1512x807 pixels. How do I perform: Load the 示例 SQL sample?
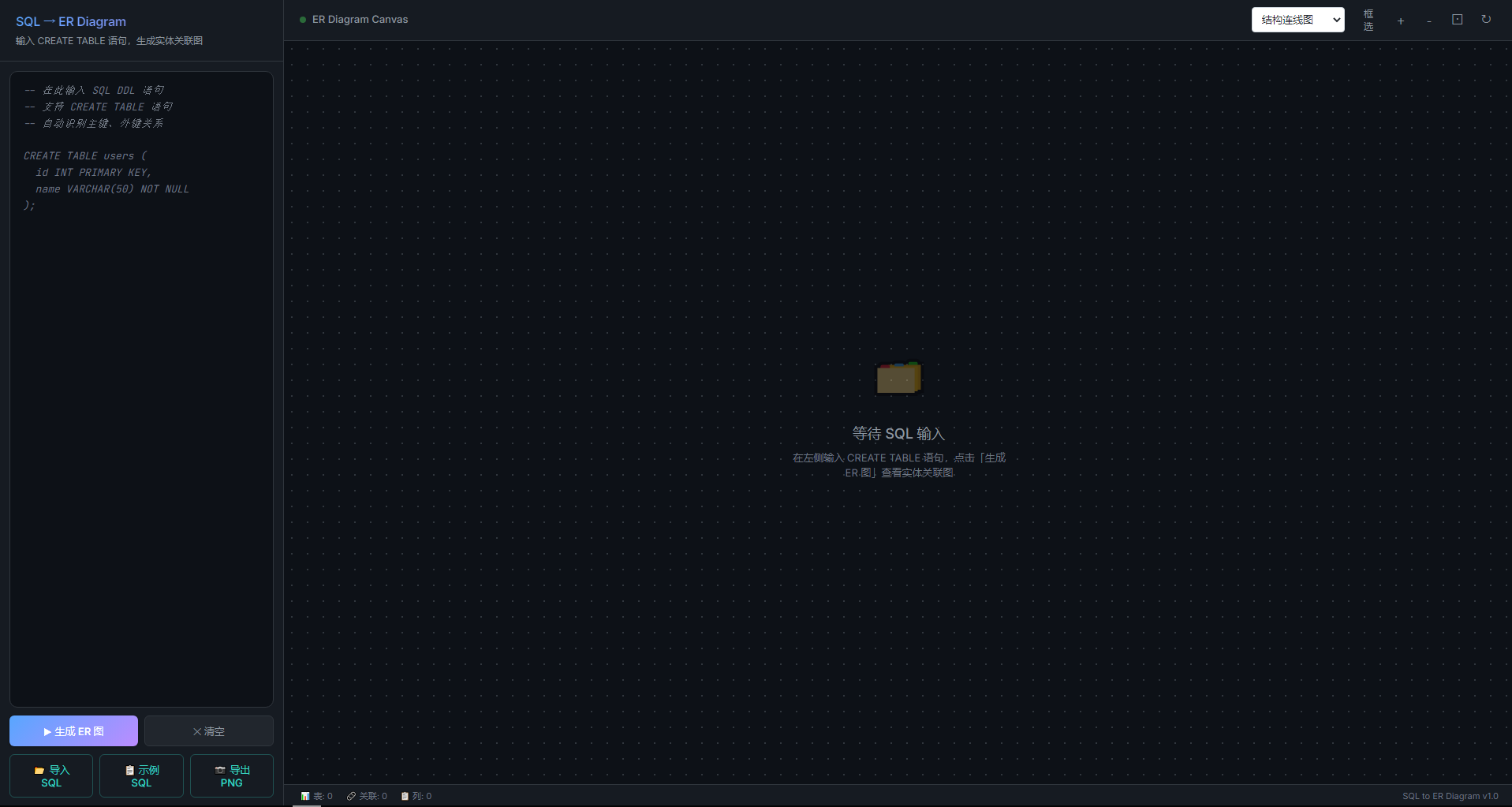tap(141, 776)
